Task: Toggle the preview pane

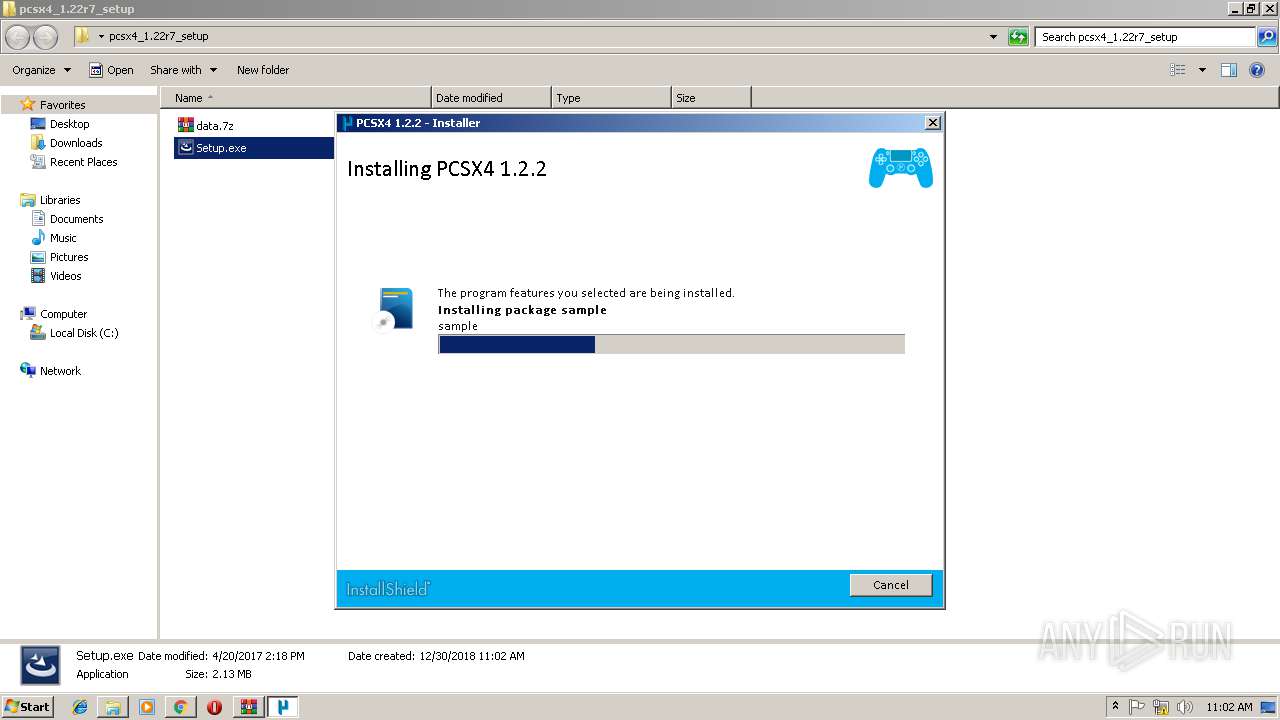Action: click(1229, 70)
